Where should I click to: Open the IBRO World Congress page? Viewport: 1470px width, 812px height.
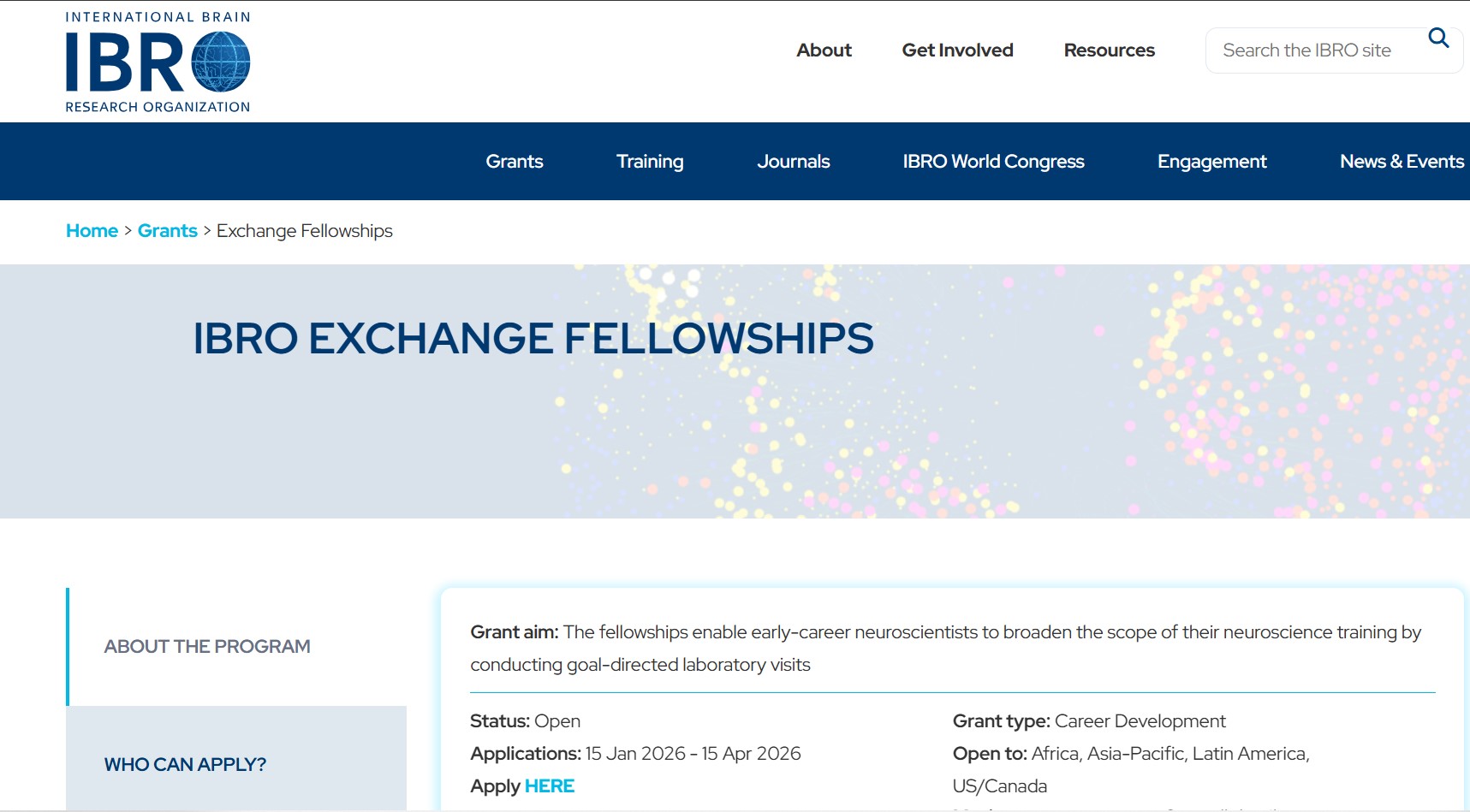coord(993,161)
